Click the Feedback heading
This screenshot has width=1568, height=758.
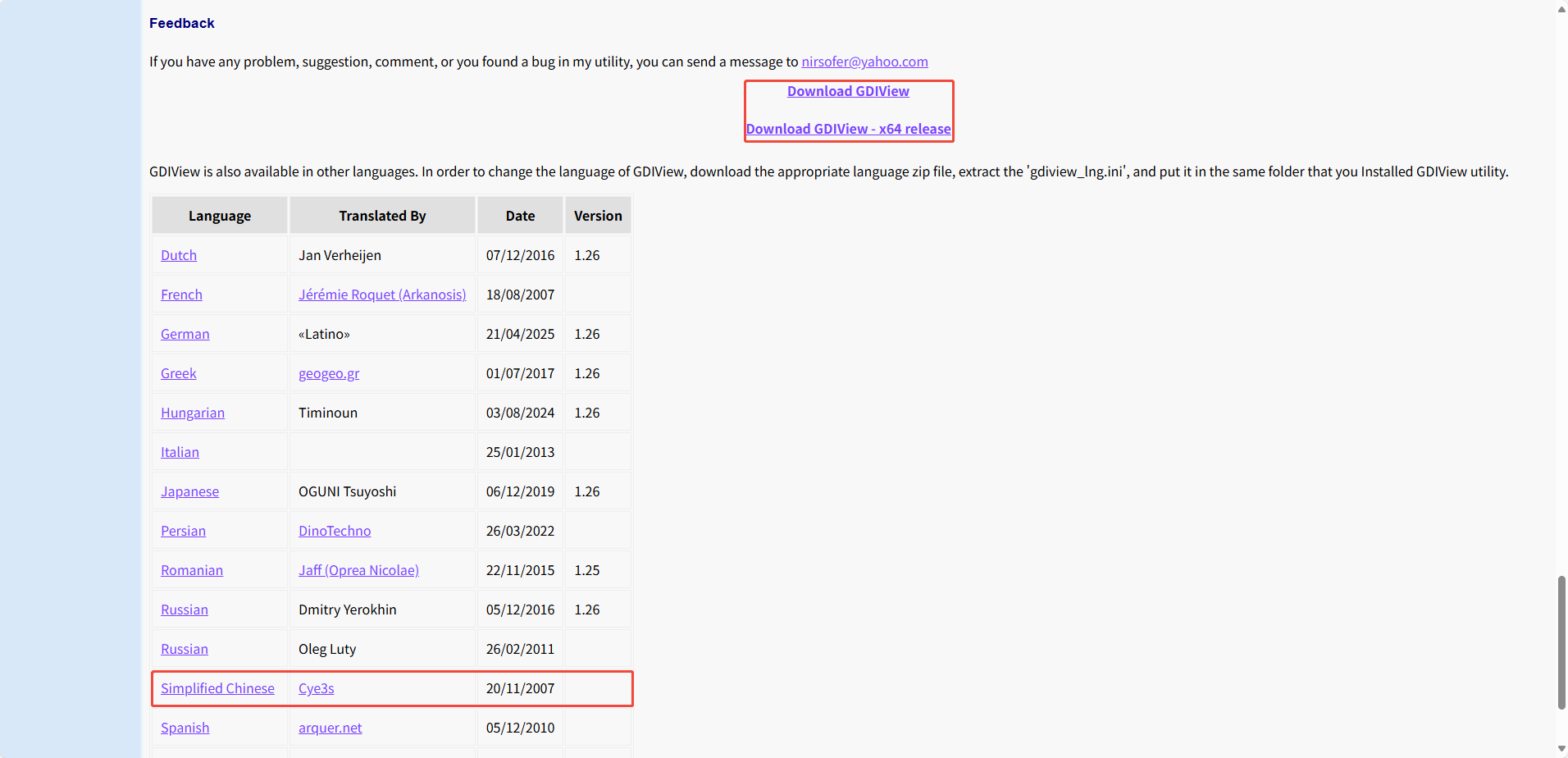pos(181,23)
